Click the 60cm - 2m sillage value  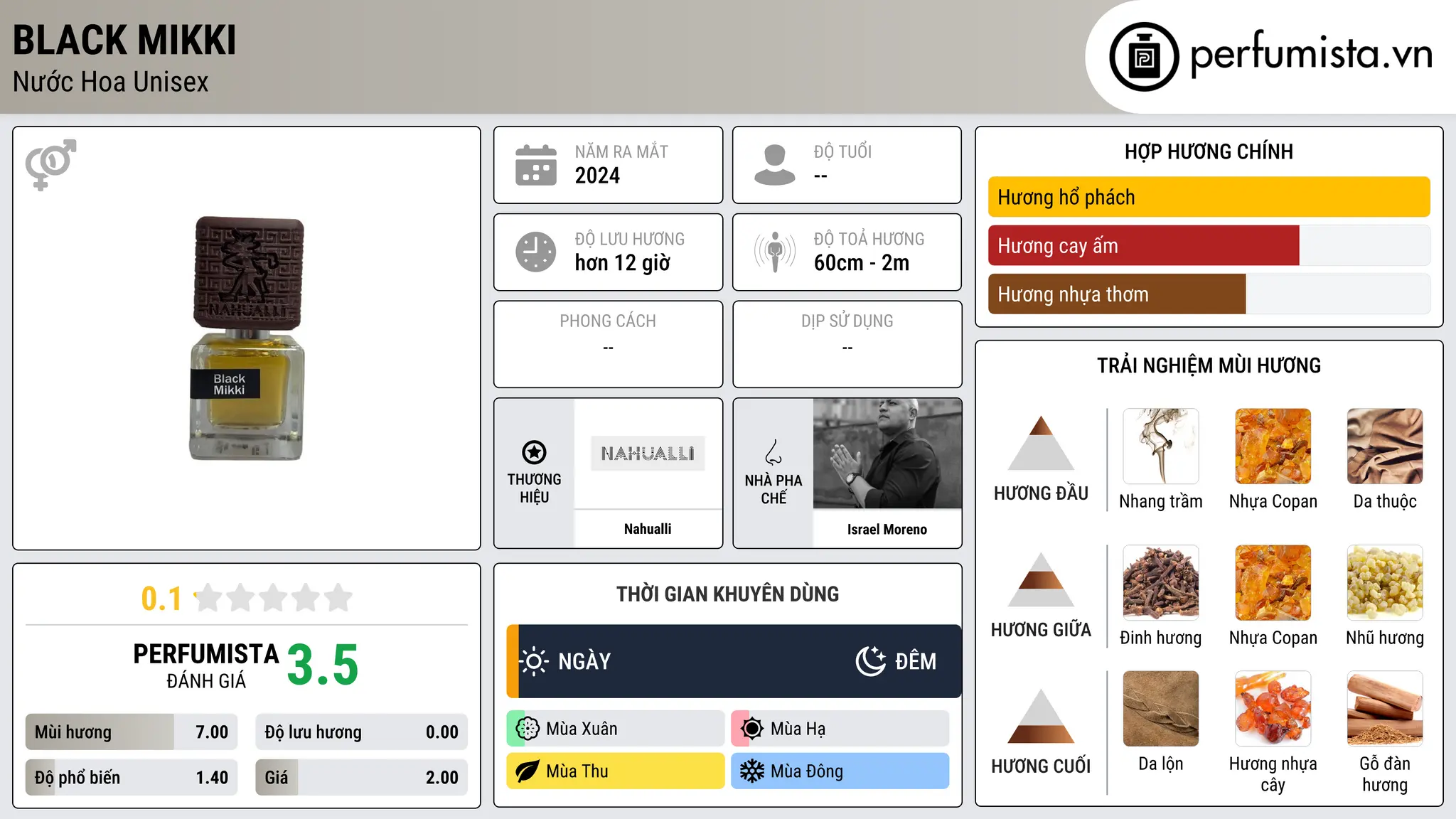862,263
